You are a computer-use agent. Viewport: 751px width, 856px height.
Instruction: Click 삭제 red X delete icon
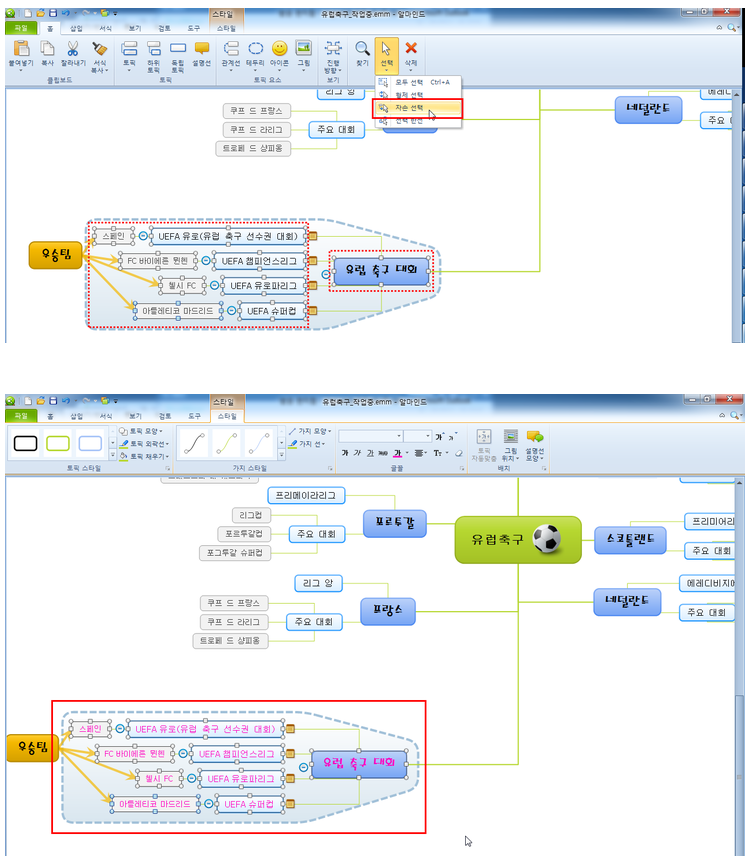[x=411, y=49]
